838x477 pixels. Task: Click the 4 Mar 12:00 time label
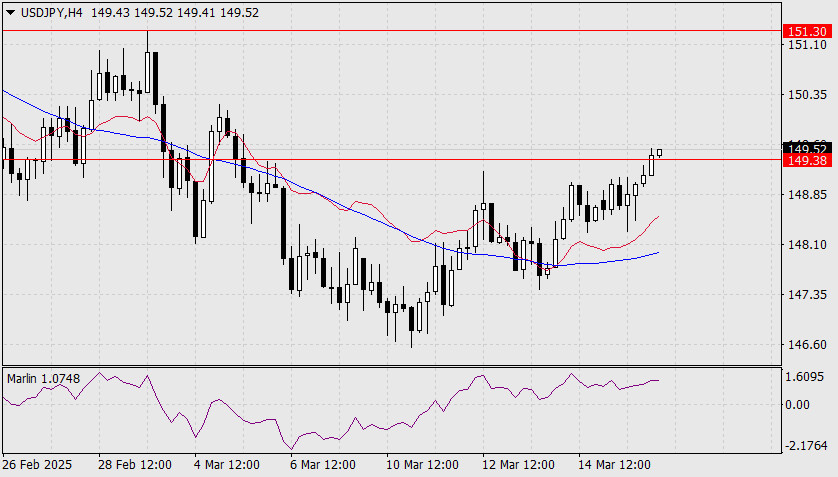227,465
